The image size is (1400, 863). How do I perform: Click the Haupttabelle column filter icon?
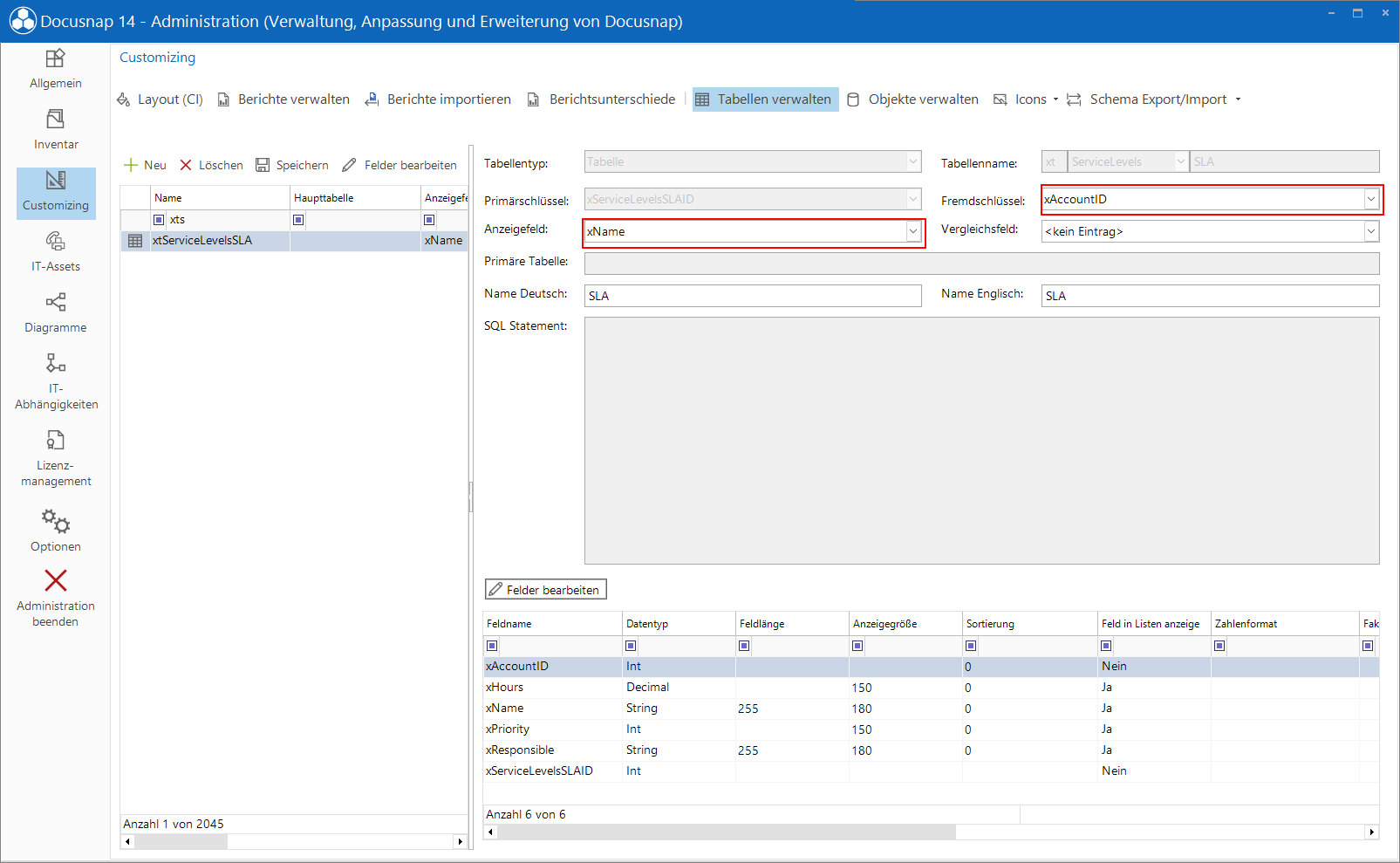click(x=298, y=220)
